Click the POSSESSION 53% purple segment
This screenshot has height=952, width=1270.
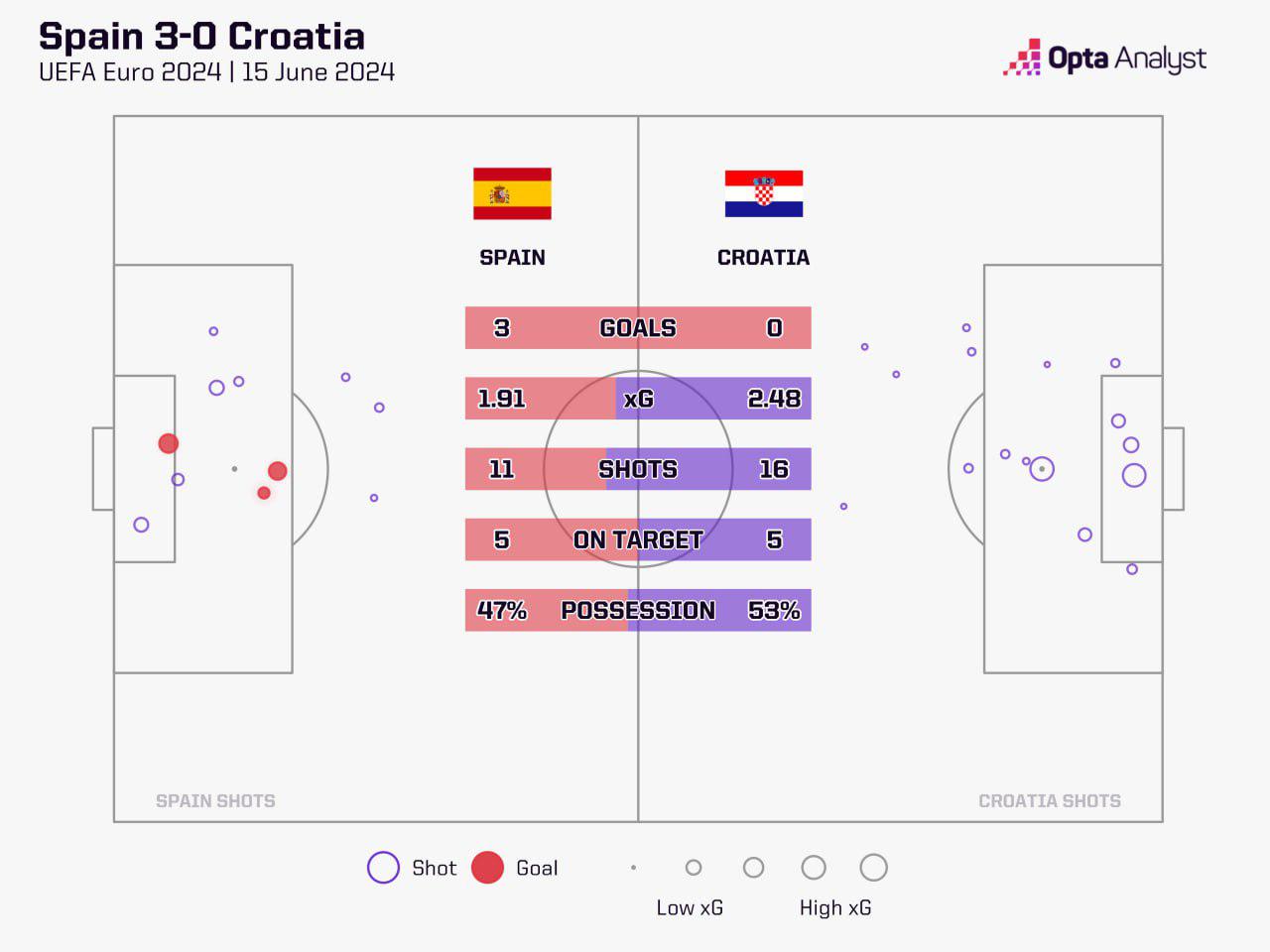coord(719,610)
